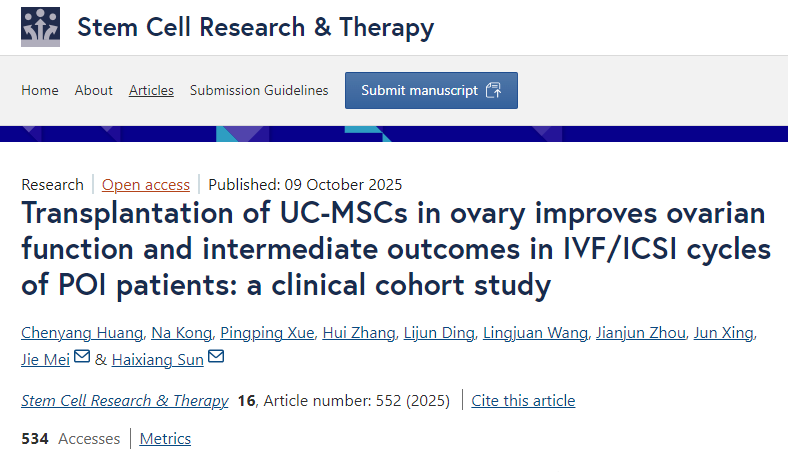Screen dimensions: 788x476
Task: Click the Stem Cell Research journal logo icon
Action: (x=40, y=27)
